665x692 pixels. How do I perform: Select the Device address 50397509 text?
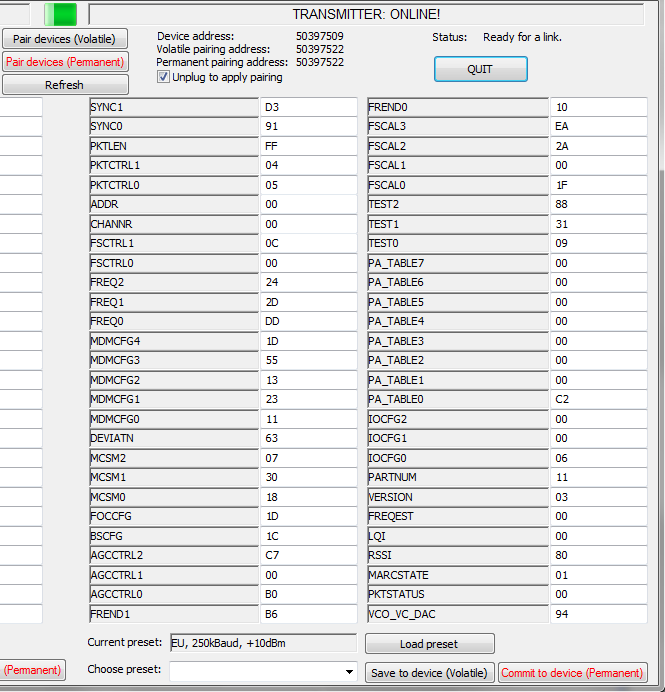click(x=320, y=36)
